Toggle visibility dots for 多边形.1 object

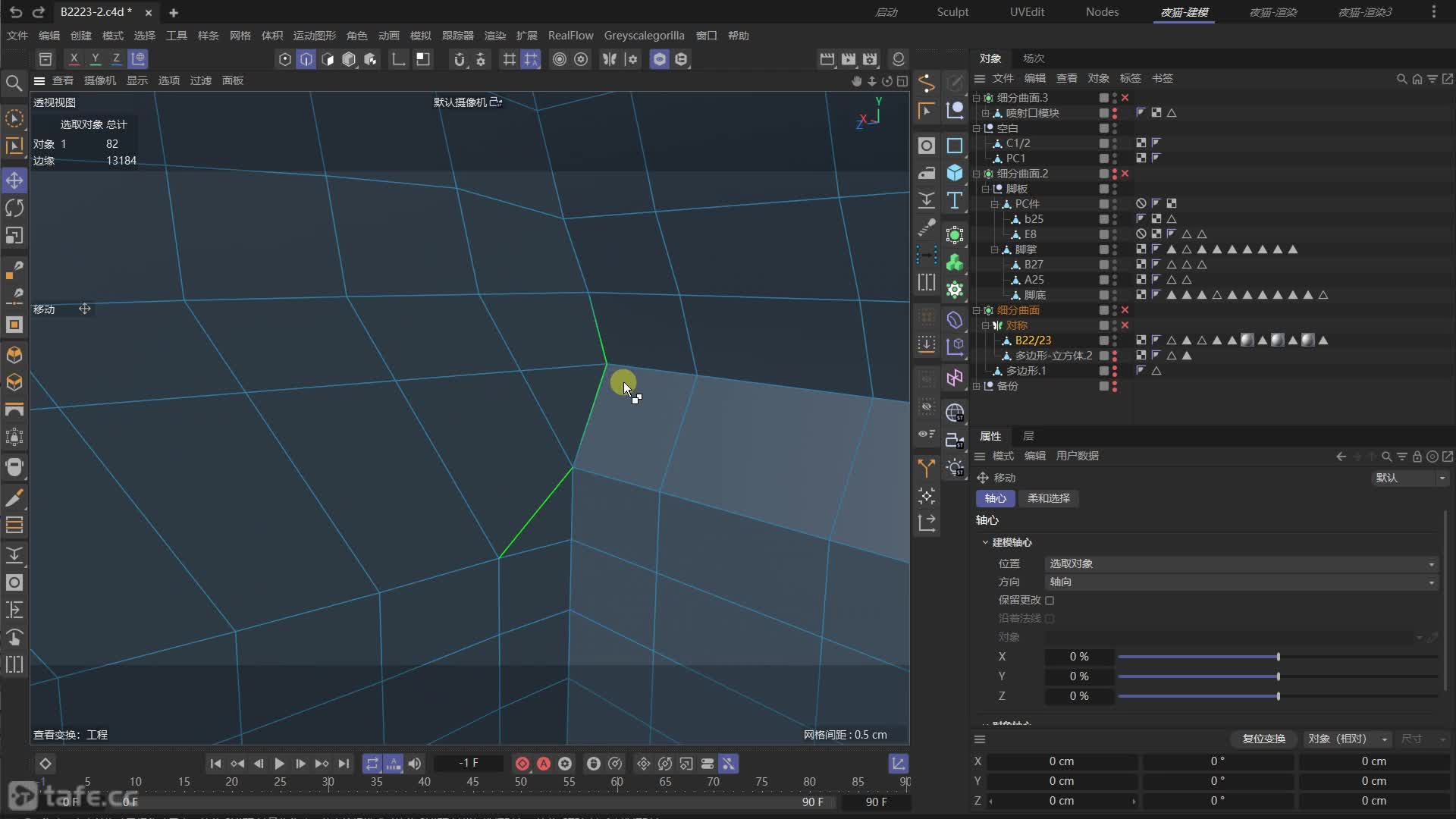[1114, 371]
